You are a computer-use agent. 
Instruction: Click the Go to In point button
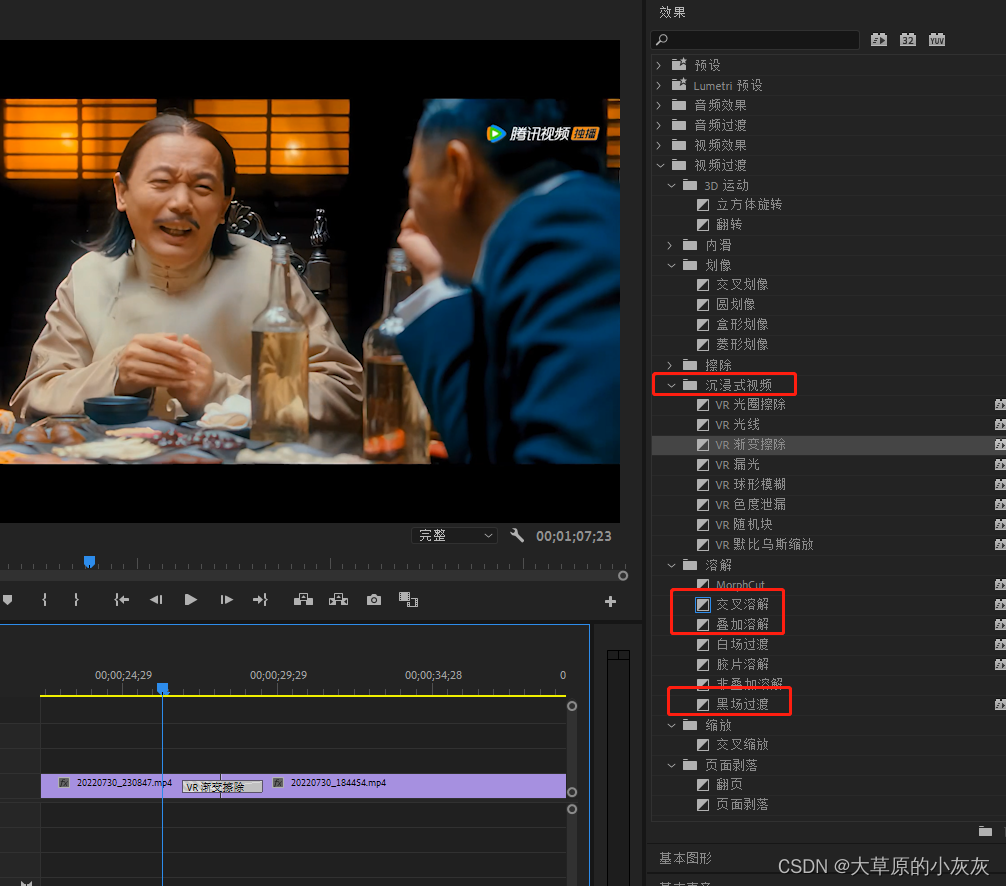tap(121, 600)
